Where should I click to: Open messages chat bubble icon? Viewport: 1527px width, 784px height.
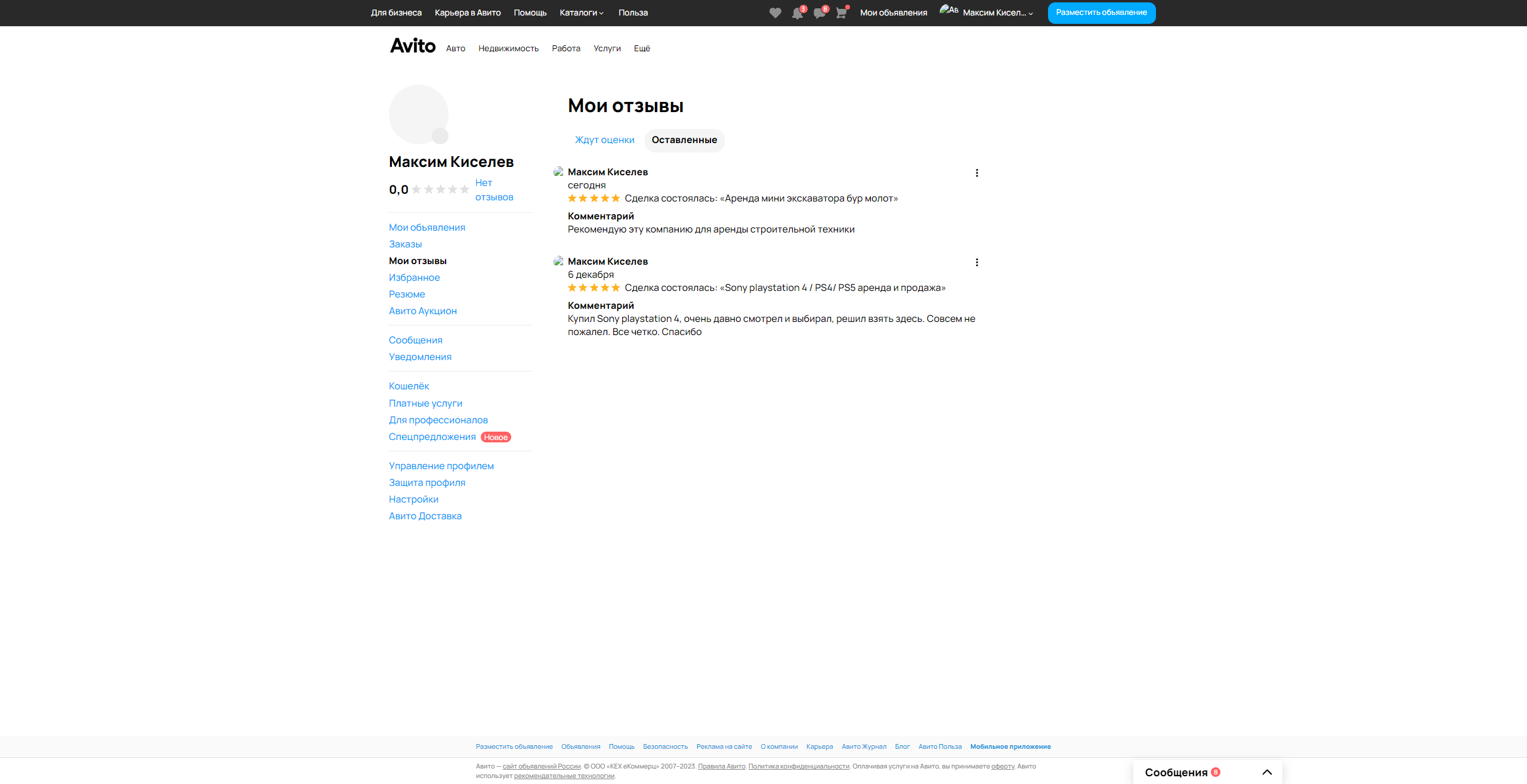[819, 13]
